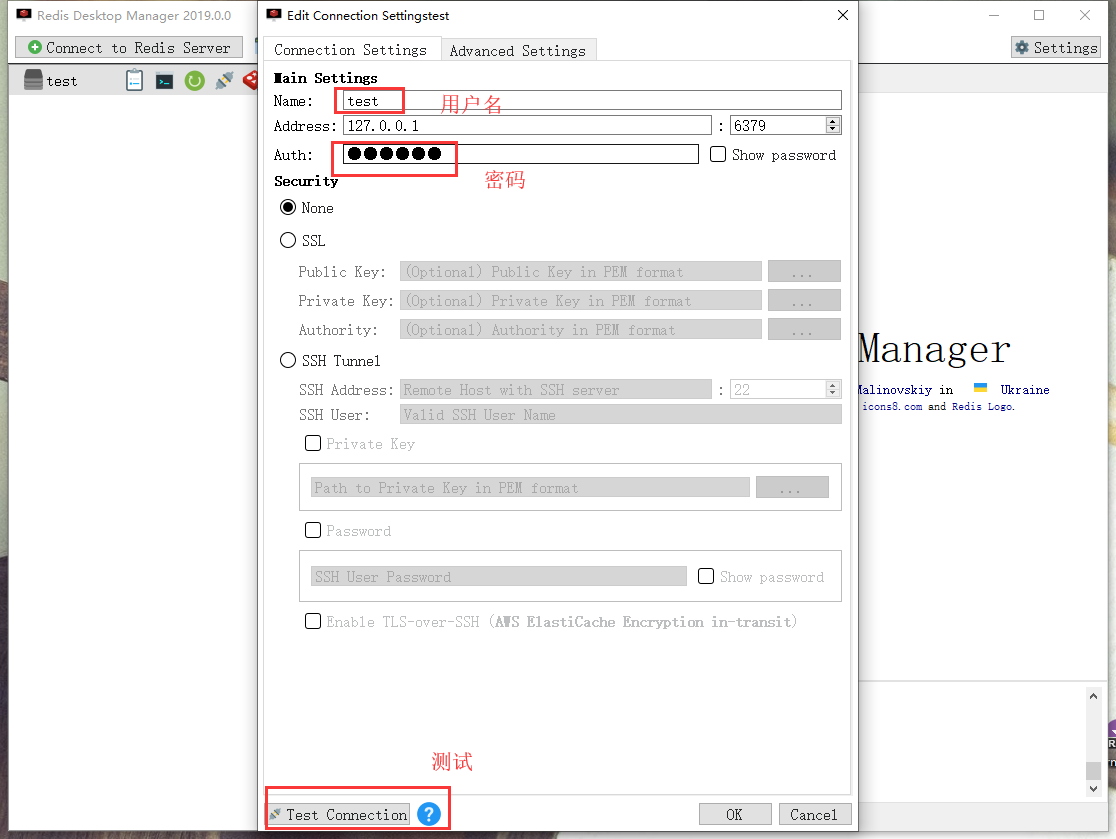The image size is (1116, 839).
Task: Click Cancel to discard changes
Action: [814, 814]
